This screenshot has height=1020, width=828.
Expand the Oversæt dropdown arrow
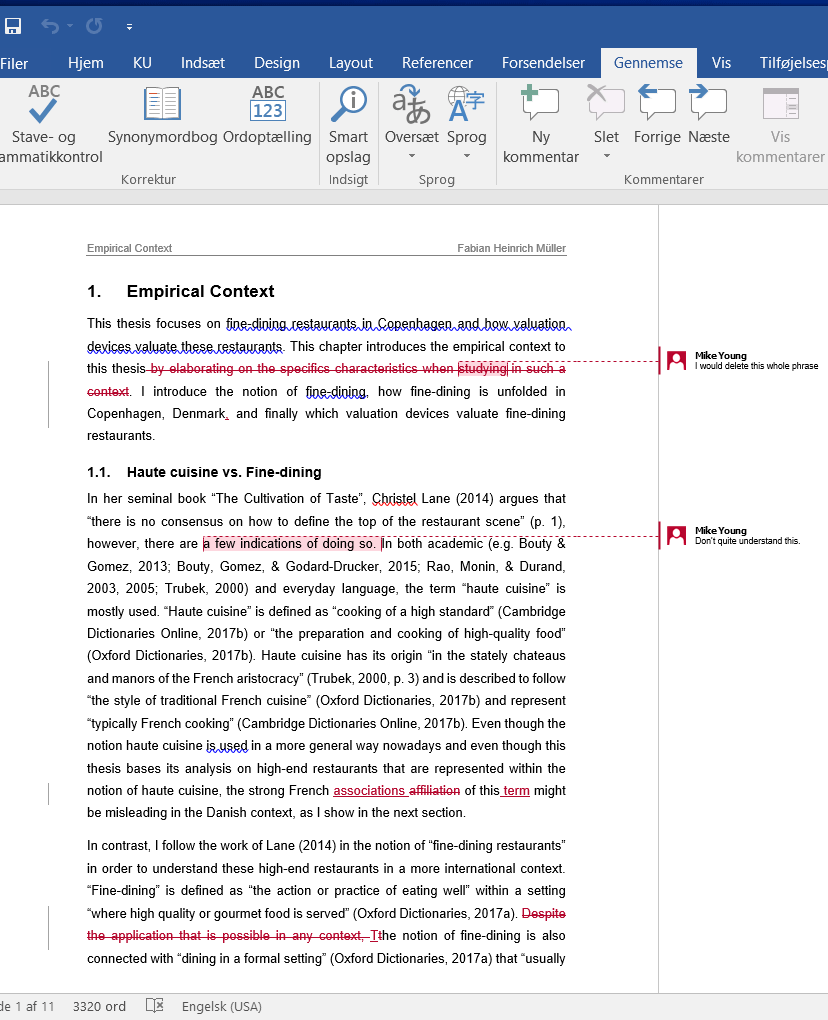(x=412, y=156)
